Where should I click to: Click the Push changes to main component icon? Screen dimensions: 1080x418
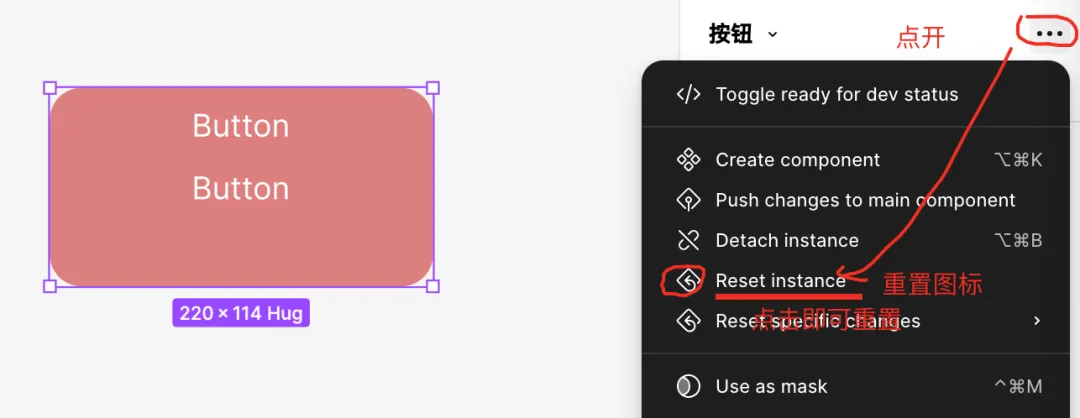coord(688,200)
